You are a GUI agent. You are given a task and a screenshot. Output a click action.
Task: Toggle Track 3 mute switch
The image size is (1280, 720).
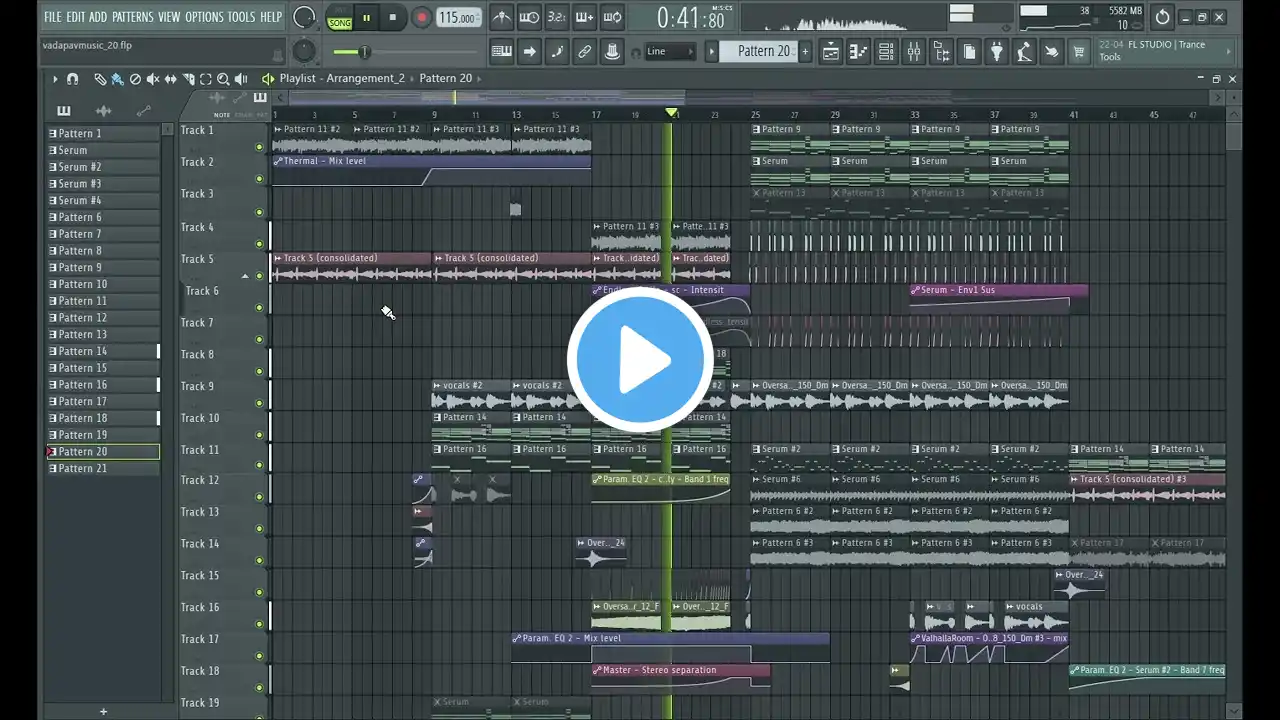pyautogui.click(x=259, y=212)
